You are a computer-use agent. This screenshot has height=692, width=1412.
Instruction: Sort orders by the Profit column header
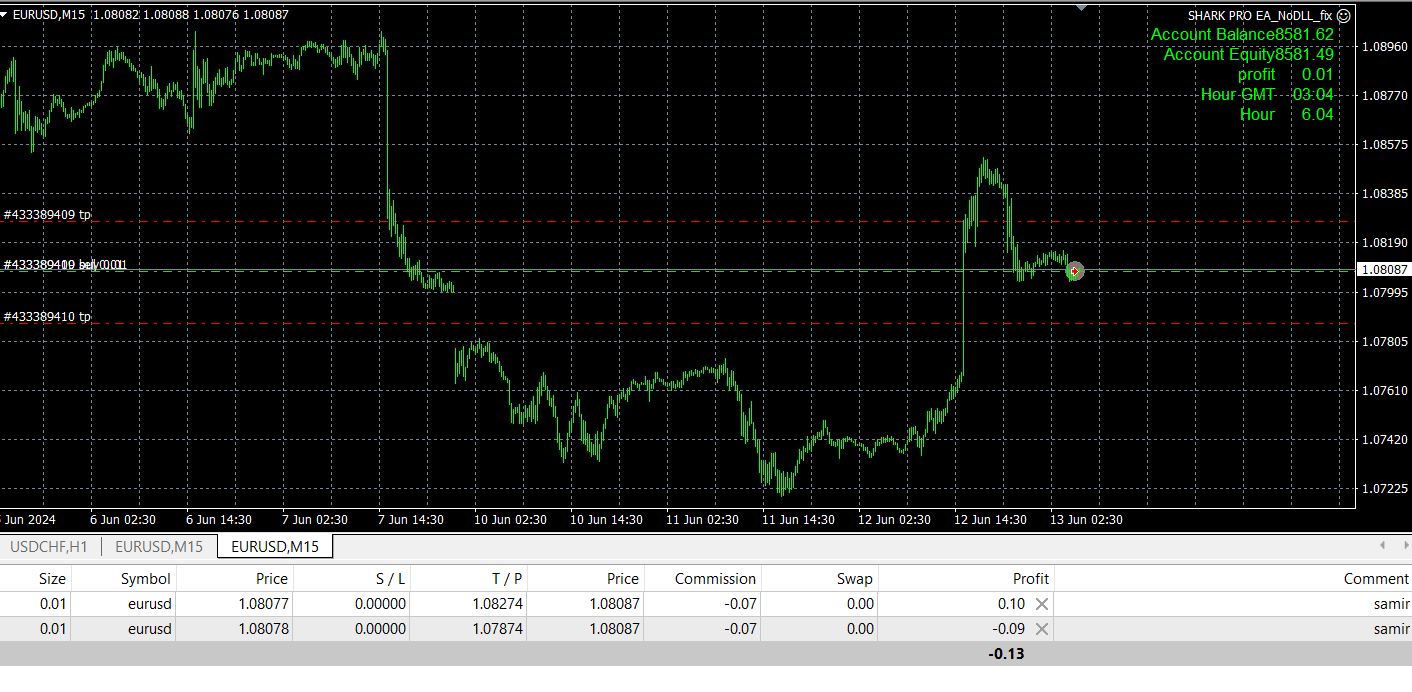(1030, 578)
